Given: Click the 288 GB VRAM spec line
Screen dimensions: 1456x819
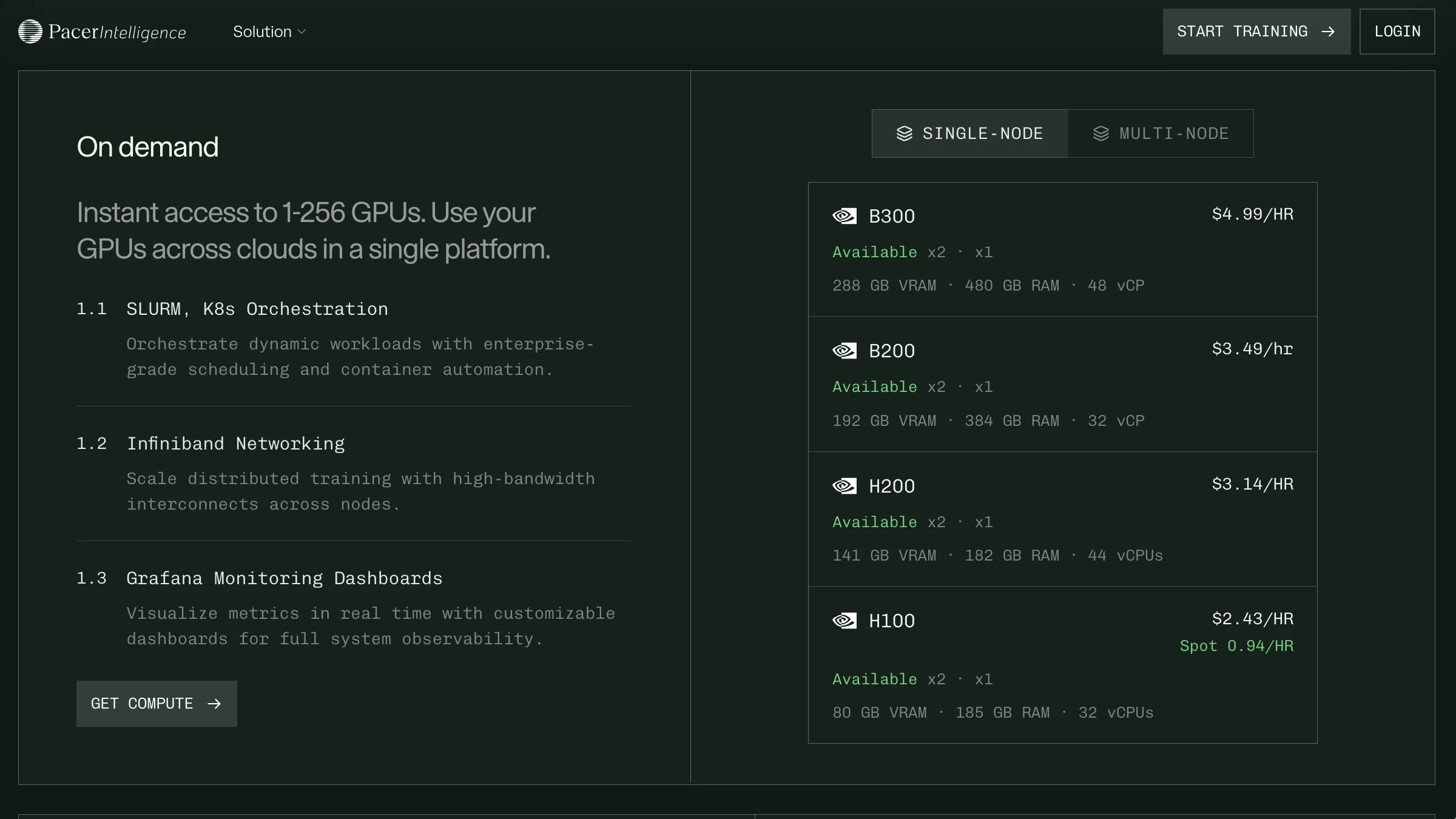Looking at the screenshot, I should click(x=989, y=286).
